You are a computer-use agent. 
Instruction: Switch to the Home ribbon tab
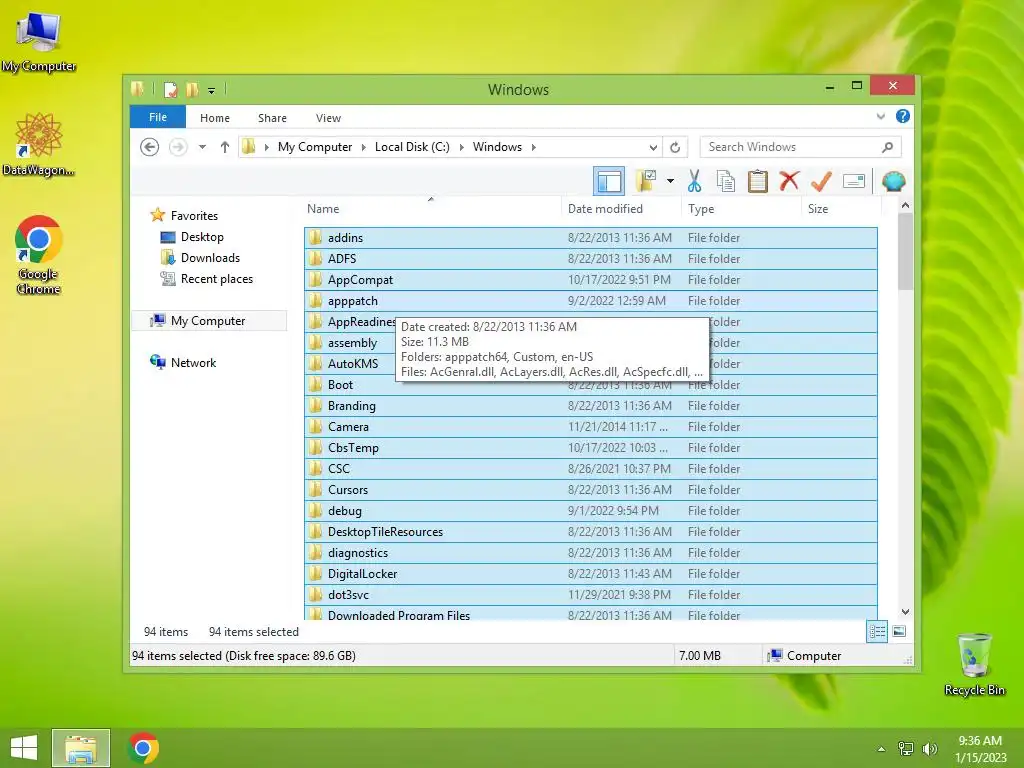215,118
